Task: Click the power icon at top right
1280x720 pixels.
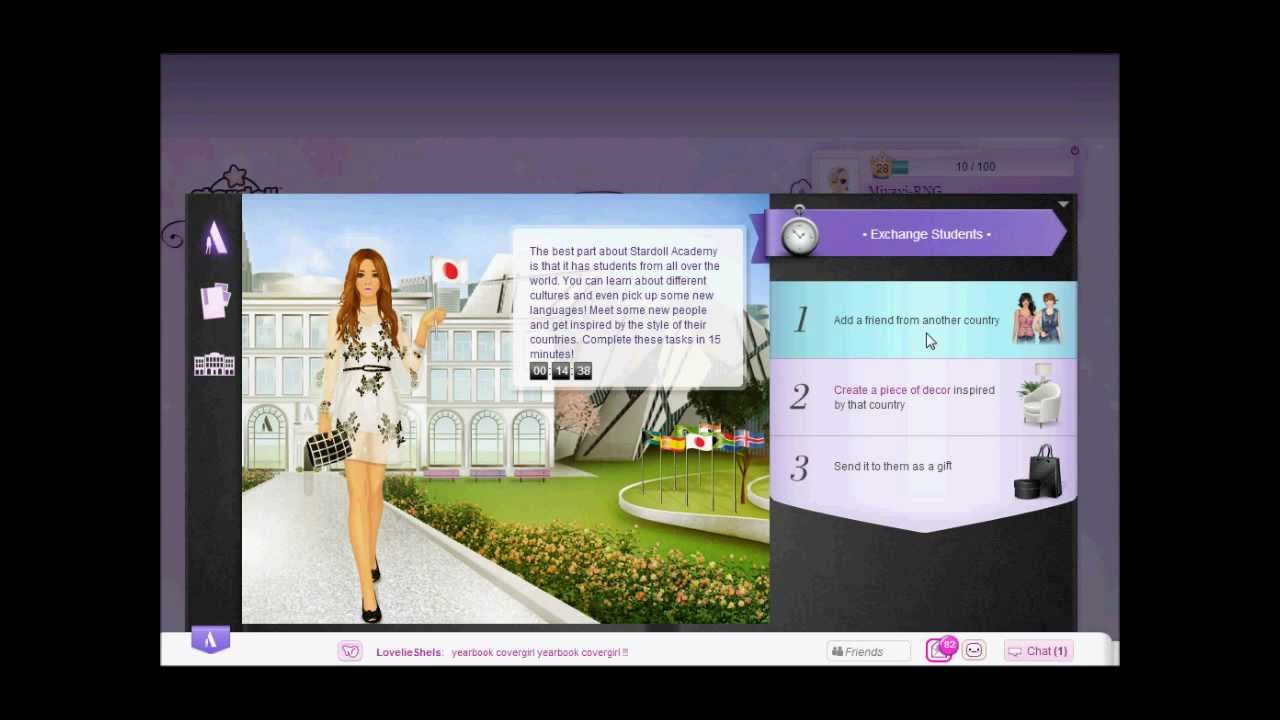Action: tap(1074, 151)
